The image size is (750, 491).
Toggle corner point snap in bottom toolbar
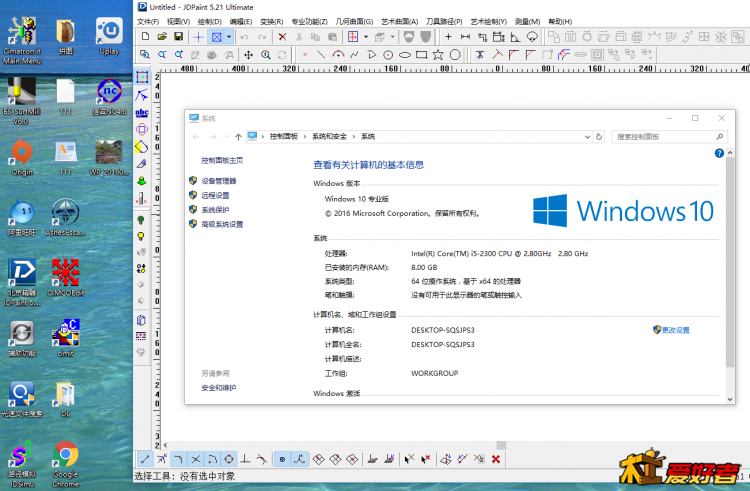(178, 459)
